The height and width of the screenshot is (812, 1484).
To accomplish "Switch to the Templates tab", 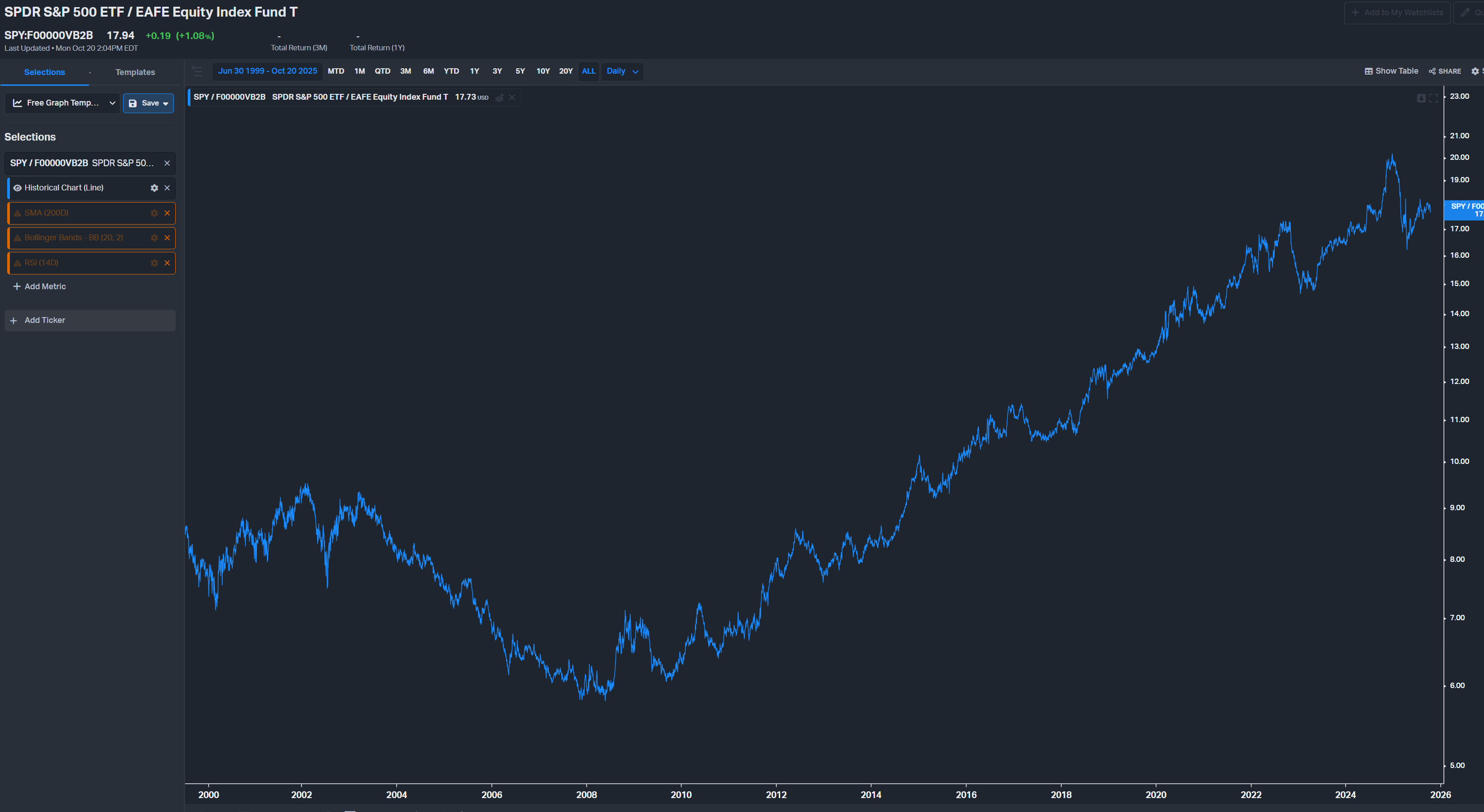I will click(135, 73).
